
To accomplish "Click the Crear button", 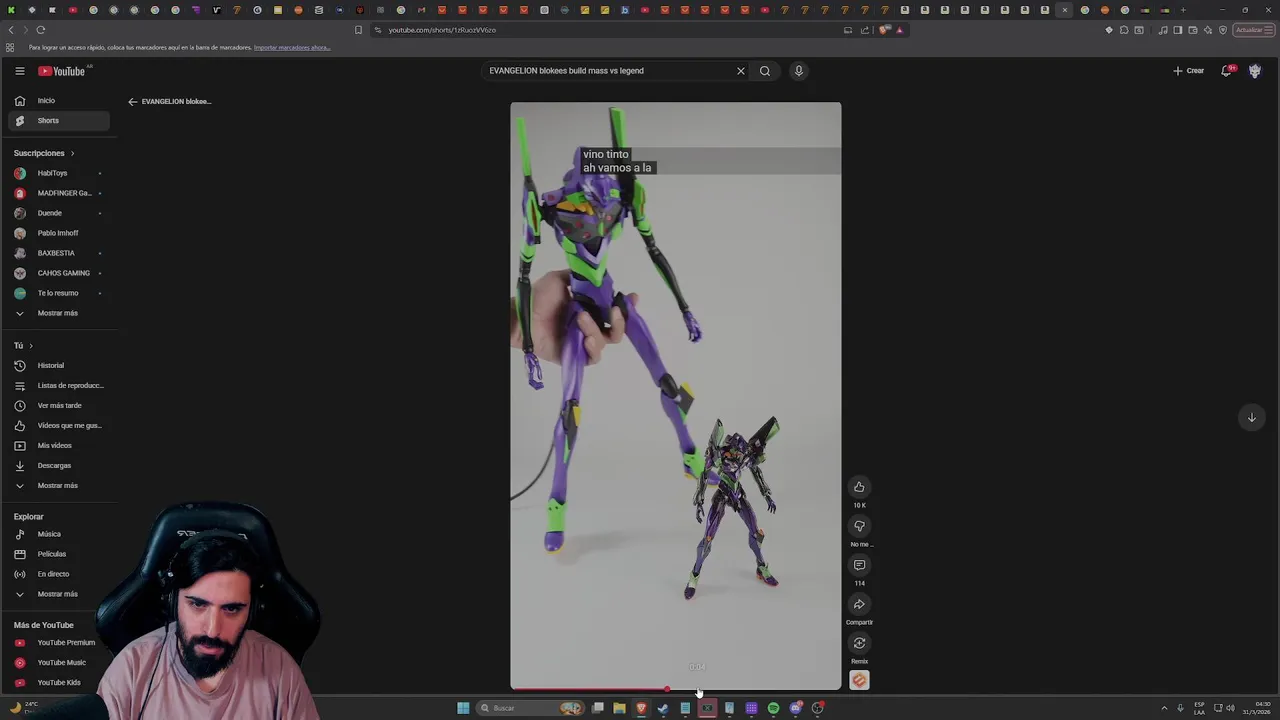I will tap(1188, 71).
